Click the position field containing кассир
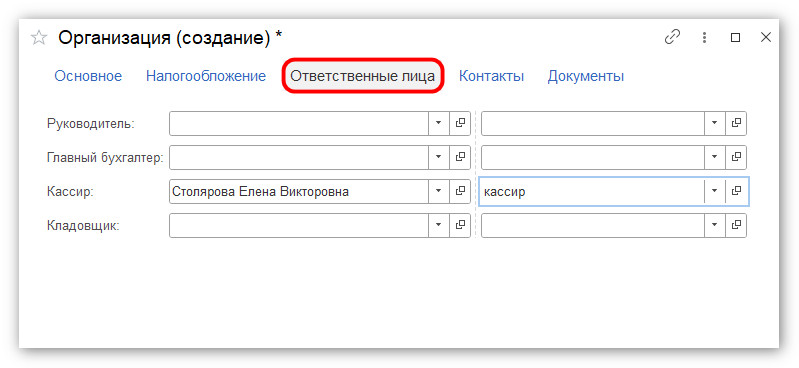 coord(593,191)
